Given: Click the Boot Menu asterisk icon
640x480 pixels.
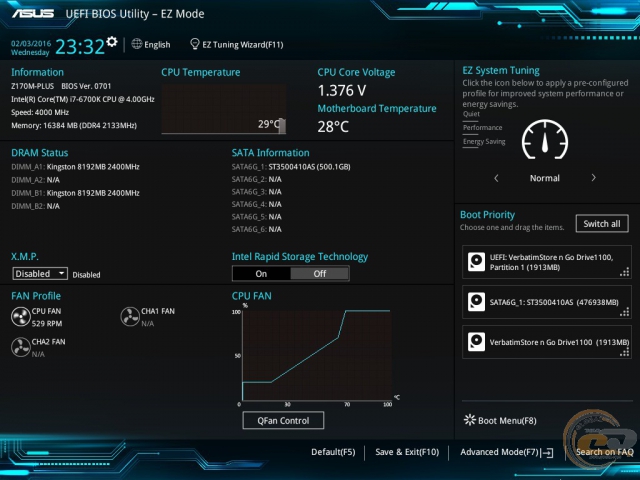Looking at the screenshot, I should 470,420.
